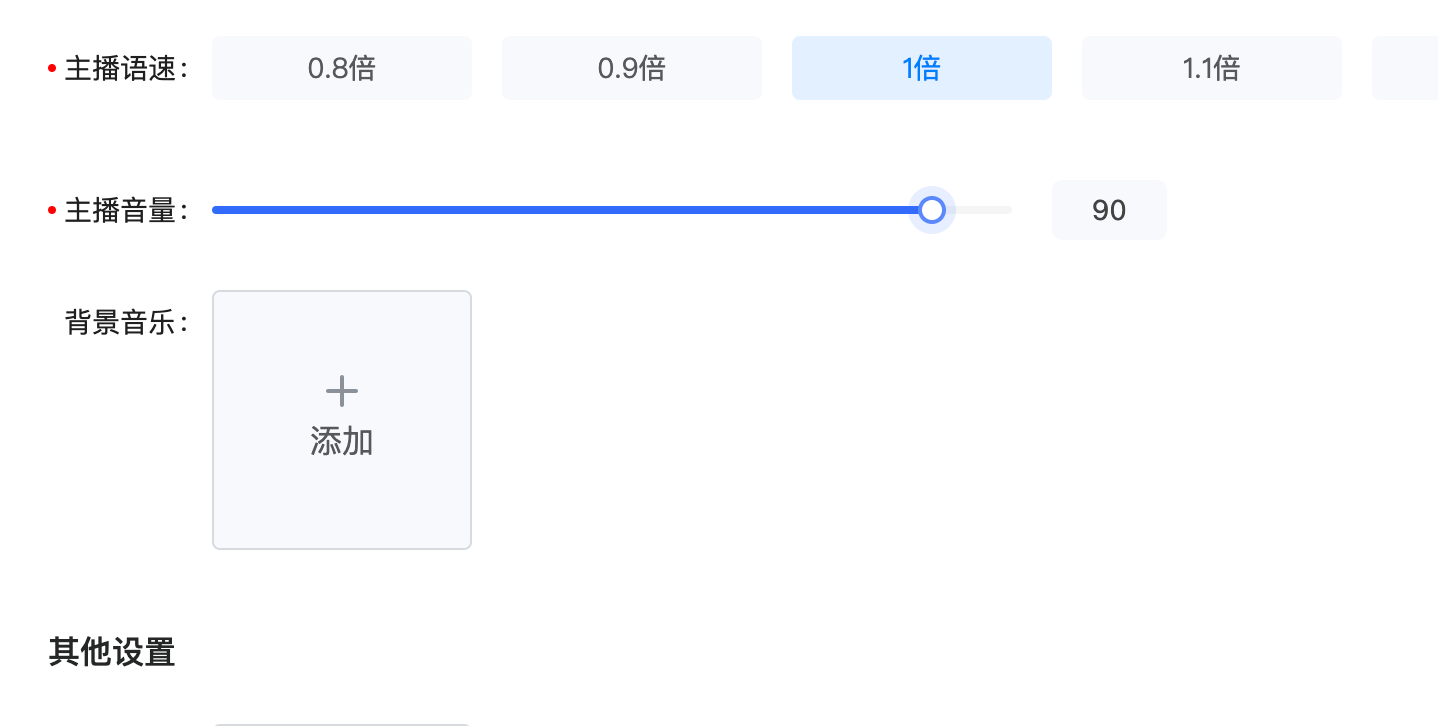Click the 背景音乐 field label
The image size is (1438, 726).
click(120, 323)
